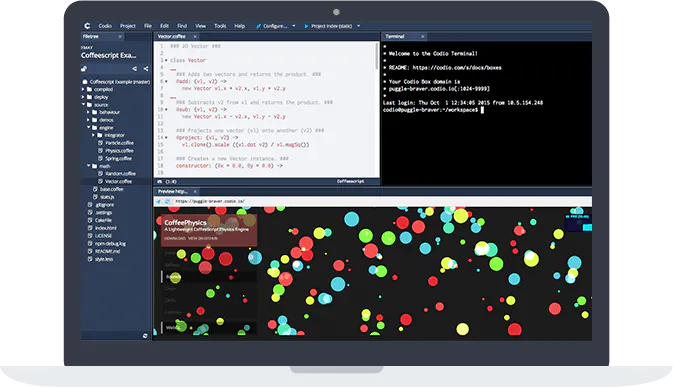The image size is (673, 387).
Task: Collapse the math folder
Action: (x=89, y=166)
